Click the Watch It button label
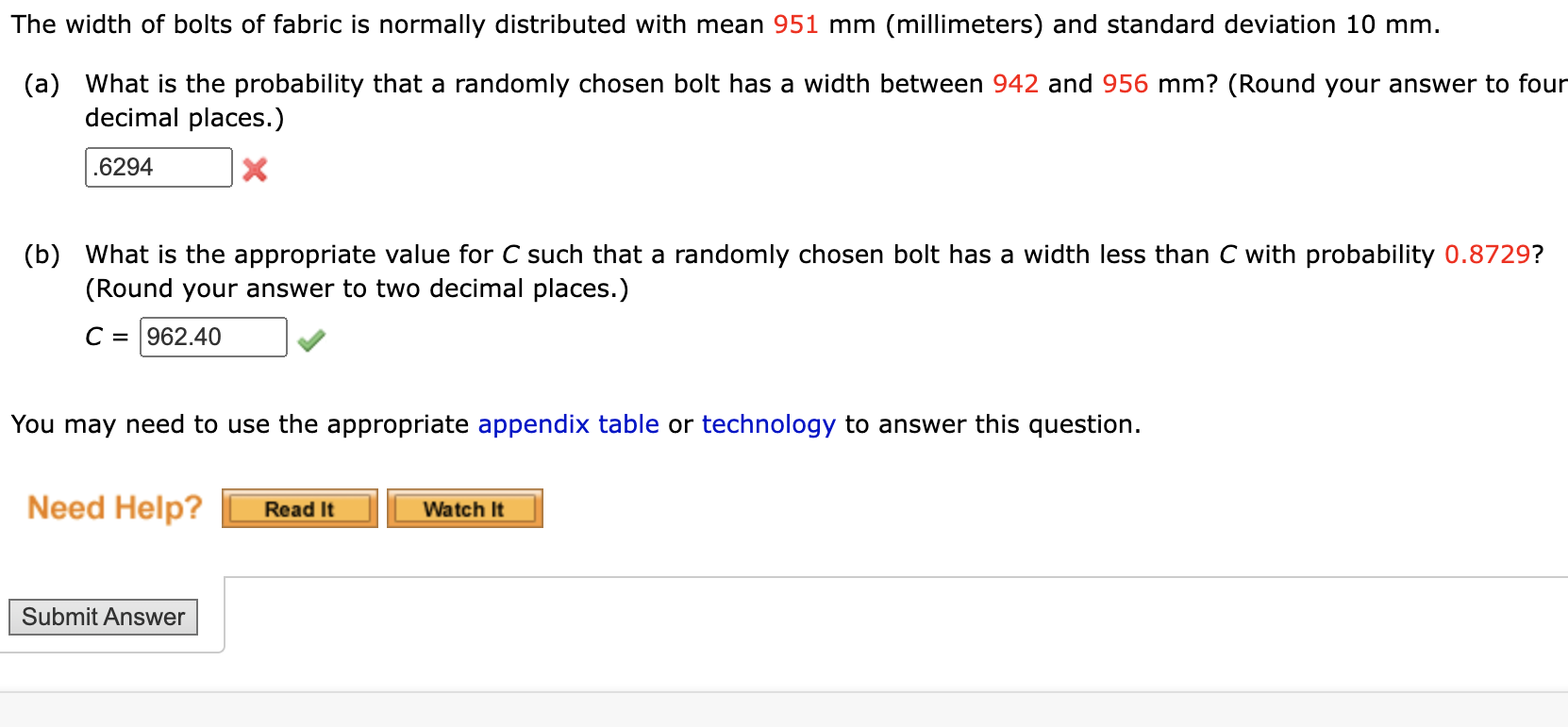 tap(464, 509)
